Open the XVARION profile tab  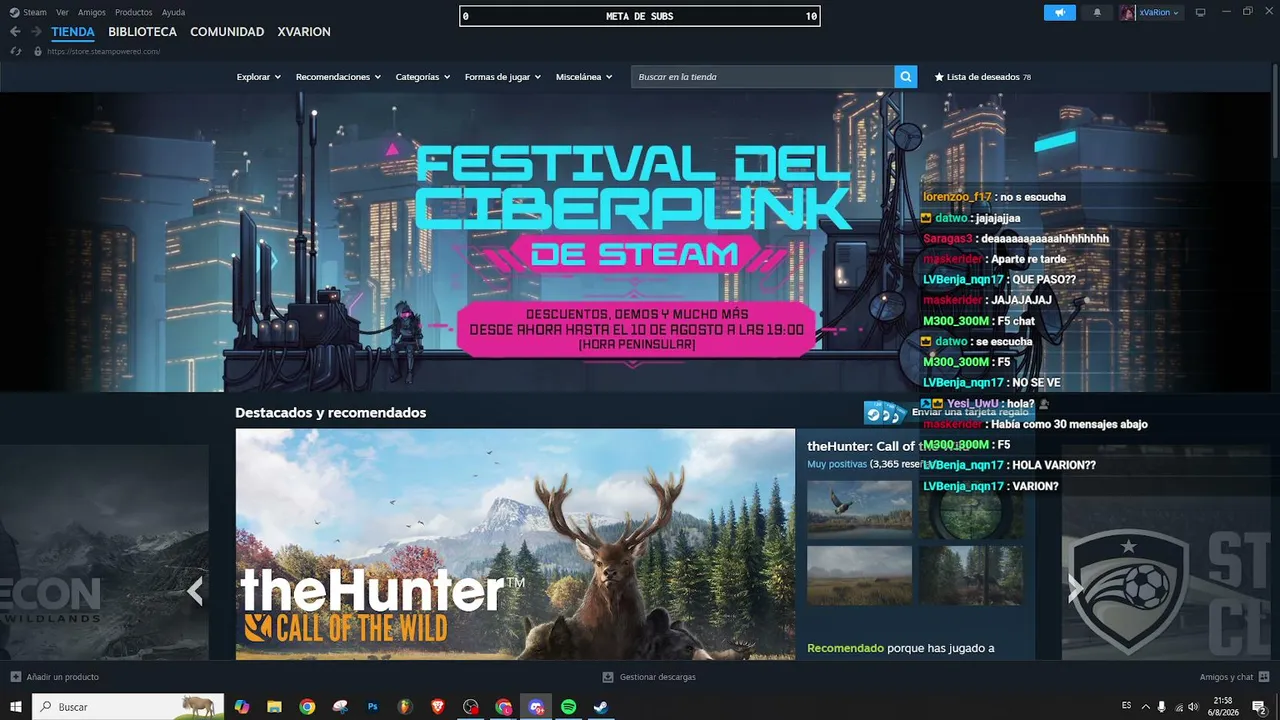(304, 32)
